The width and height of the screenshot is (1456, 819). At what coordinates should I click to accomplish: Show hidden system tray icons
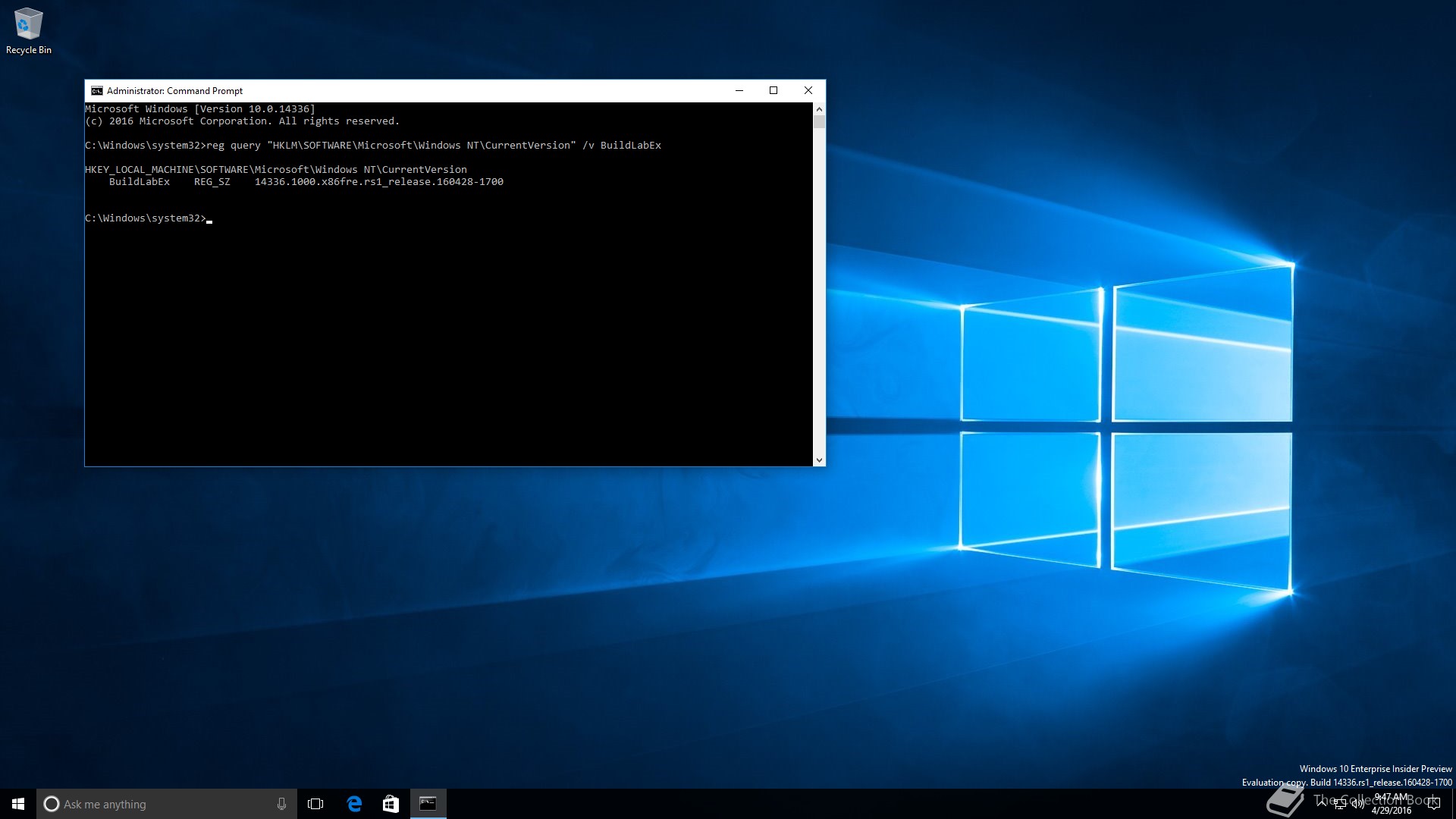pyautogui.click(x=1321, y=803)
